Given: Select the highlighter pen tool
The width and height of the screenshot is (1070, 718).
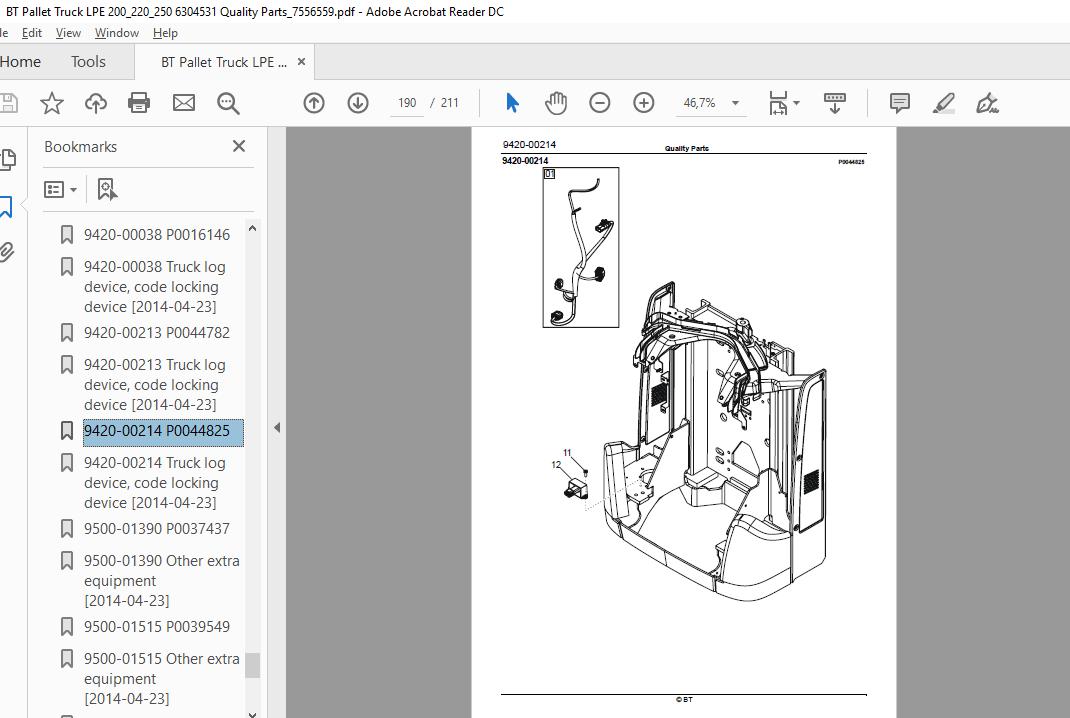Looking at the screenshot, I should 943,103.
